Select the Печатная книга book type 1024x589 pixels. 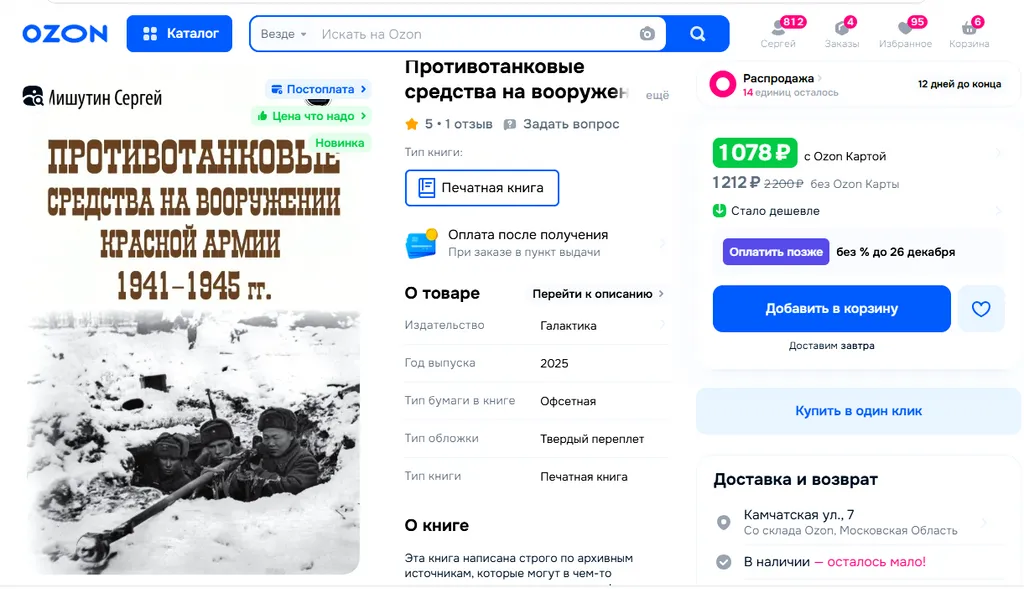click(x=482, y=188)
